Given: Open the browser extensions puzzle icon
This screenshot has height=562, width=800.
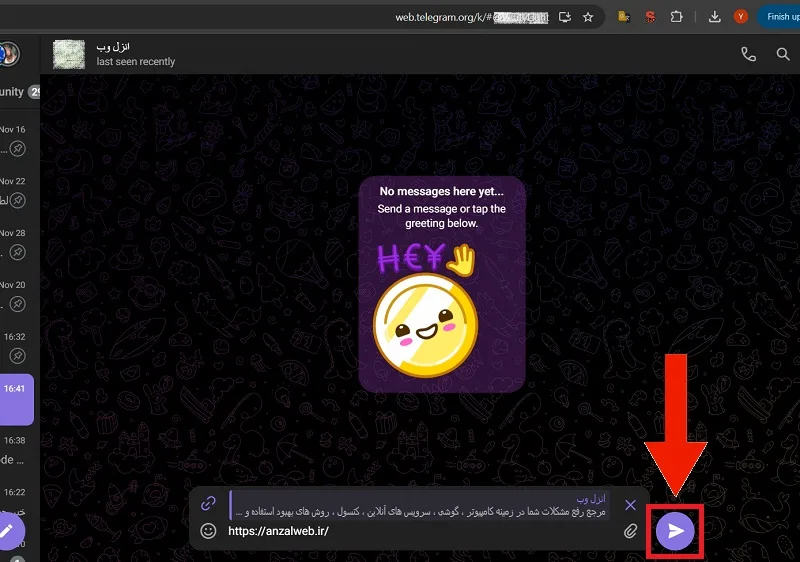Looking at the screenshot, I should click(x=676, y=17).
